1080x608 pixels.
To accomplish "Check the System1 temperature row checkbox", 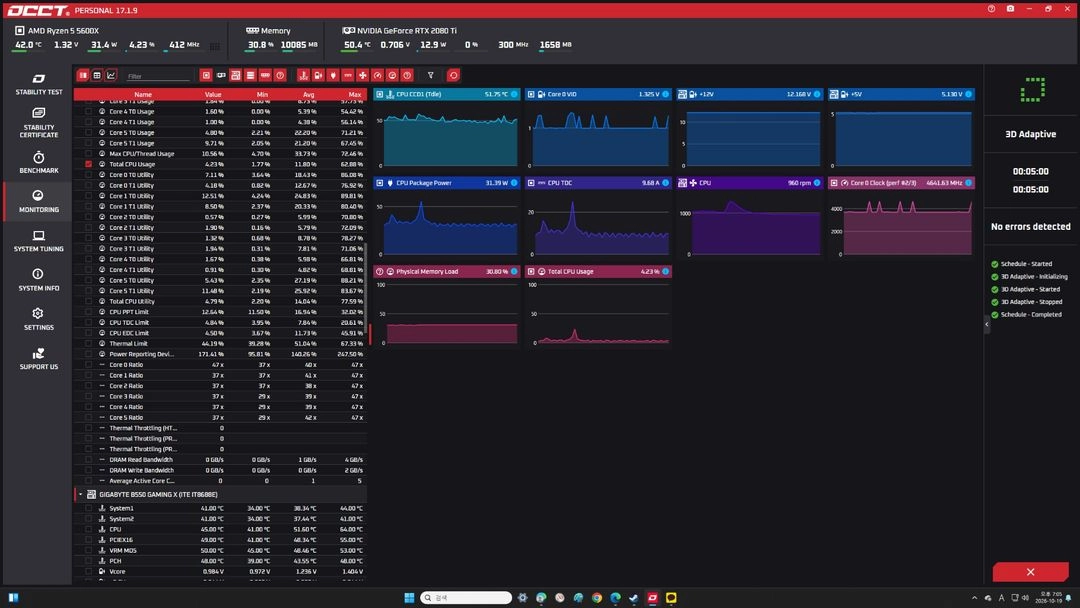I will pyautogui.click(x=88, y=508).
